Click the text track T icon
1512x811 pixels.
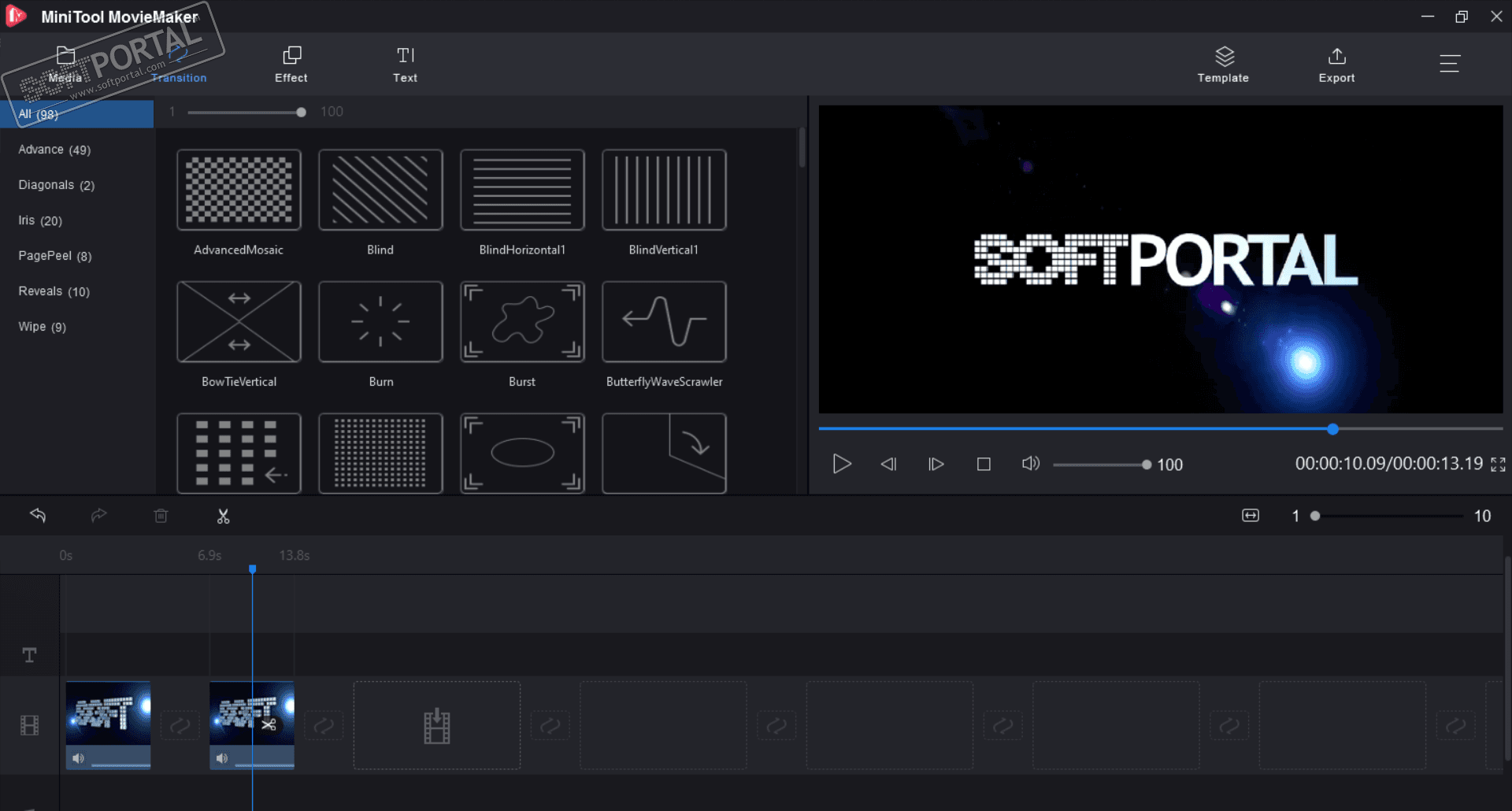click(x=29, y=655)
